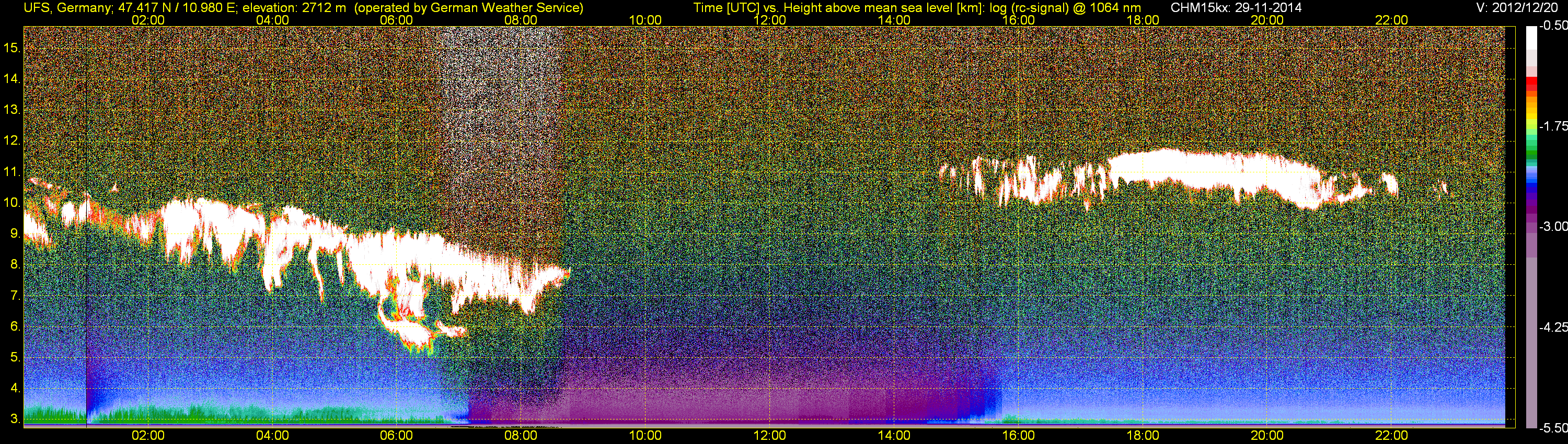The image size is (1568, 444).
Task: Select the 10:00 tick label on the top axis
Action: click(645, 20)
